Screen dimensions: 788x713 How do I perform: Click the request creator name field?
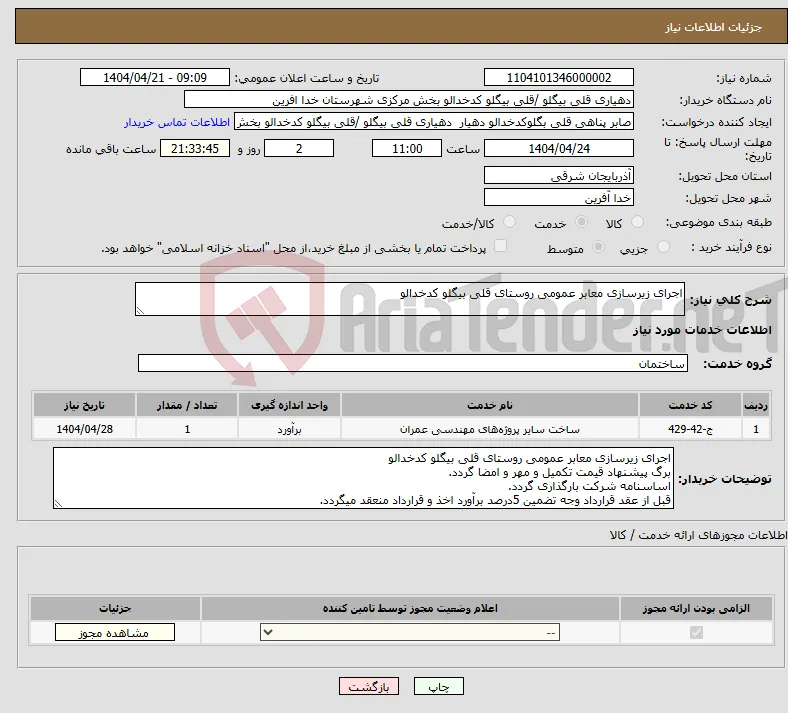tap(434, 122)
